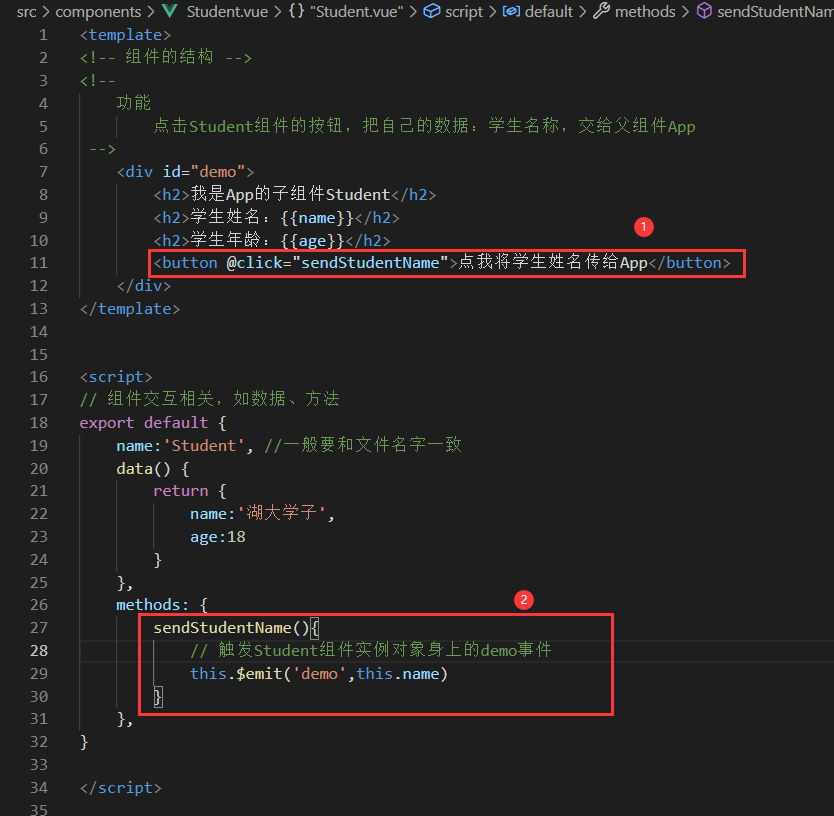
Task: Expand chevron after 'default' breadcrumb
Action: [582, 12]
